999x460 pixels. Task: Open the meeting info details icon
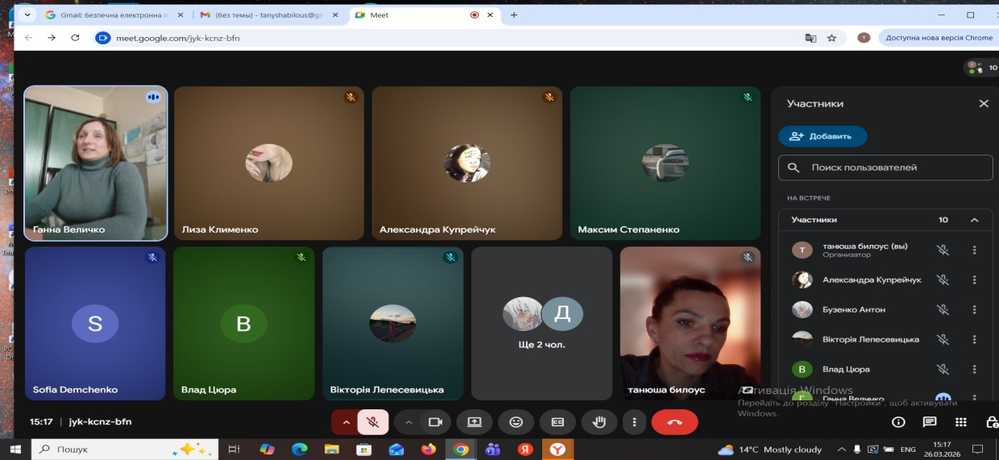click(x=898, y=423)
